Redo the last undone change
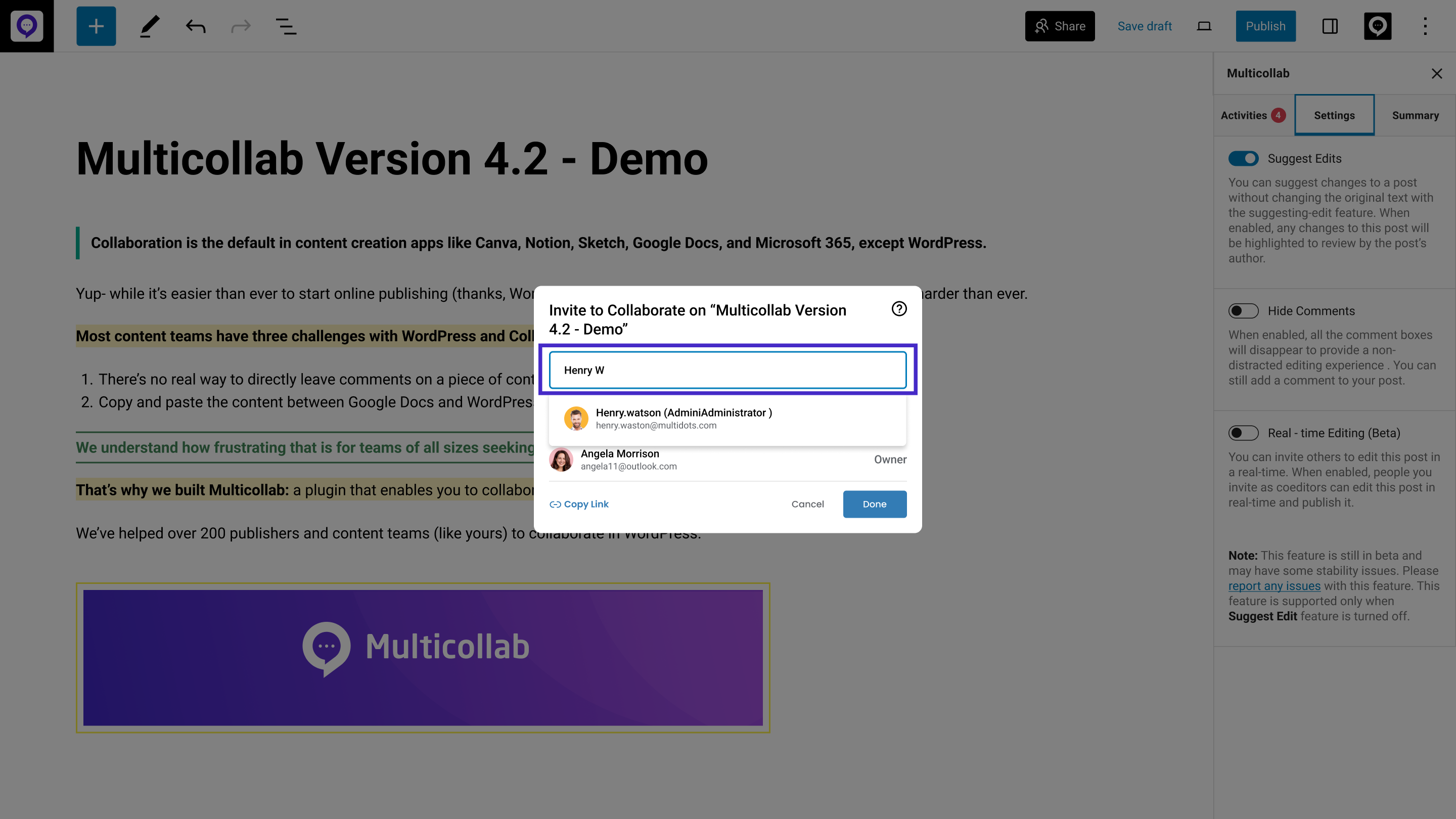1456x819 pixels. 241,26
